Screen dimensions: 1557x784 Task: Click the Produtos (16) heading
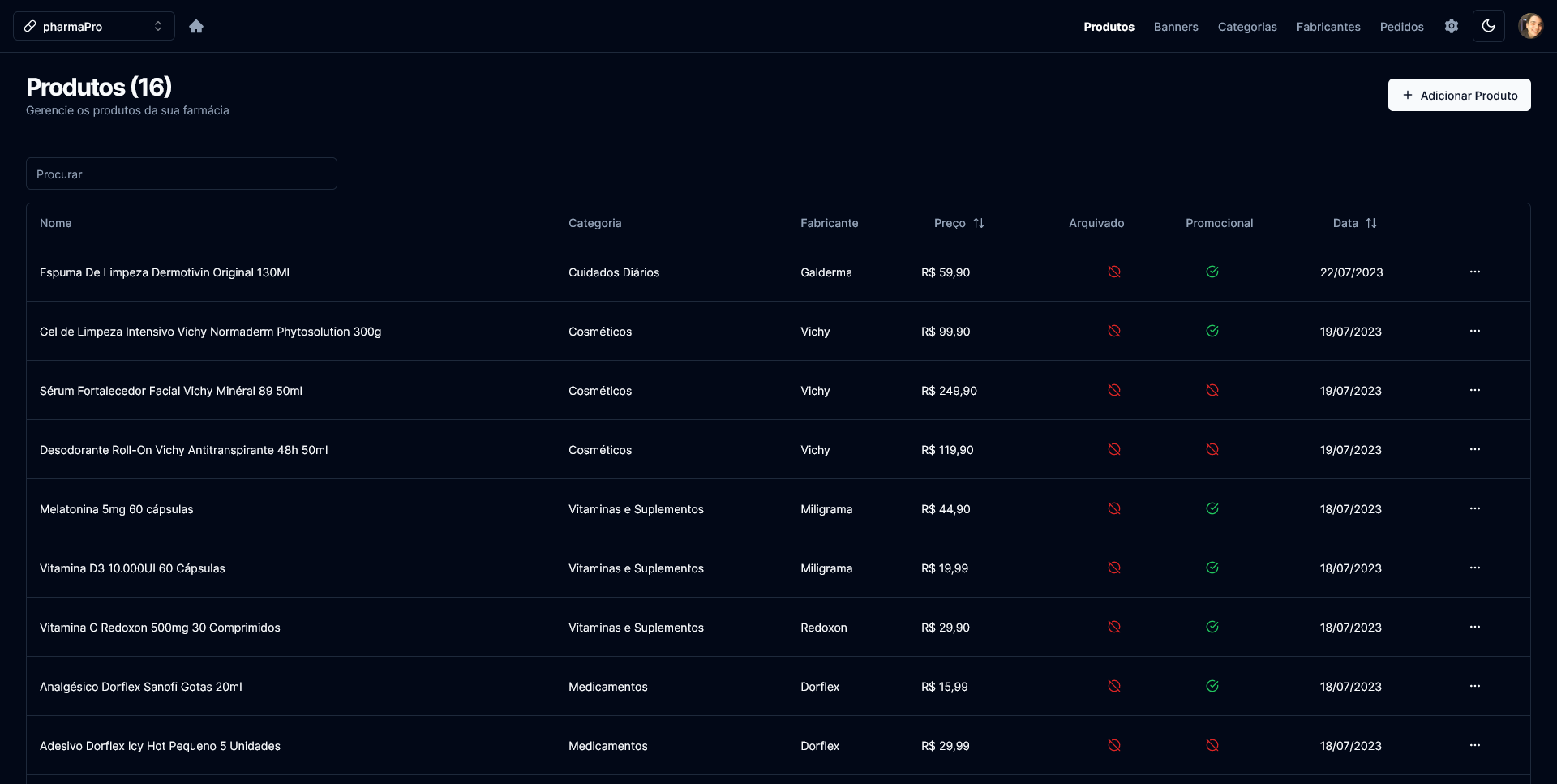99,87
